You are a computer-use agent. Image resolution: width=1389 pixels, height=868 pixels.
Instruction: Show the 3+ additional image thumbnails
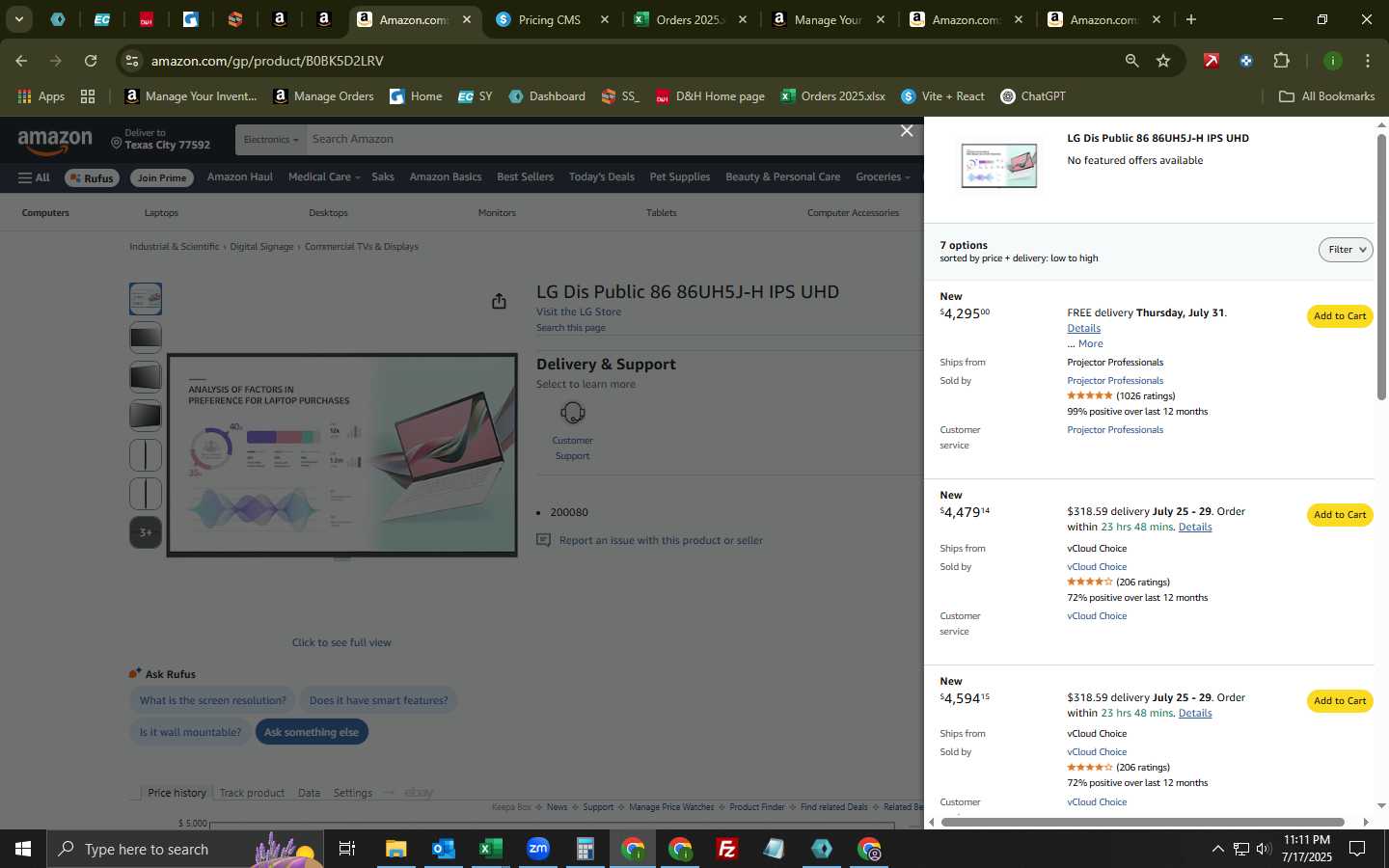tap(146, 532)
